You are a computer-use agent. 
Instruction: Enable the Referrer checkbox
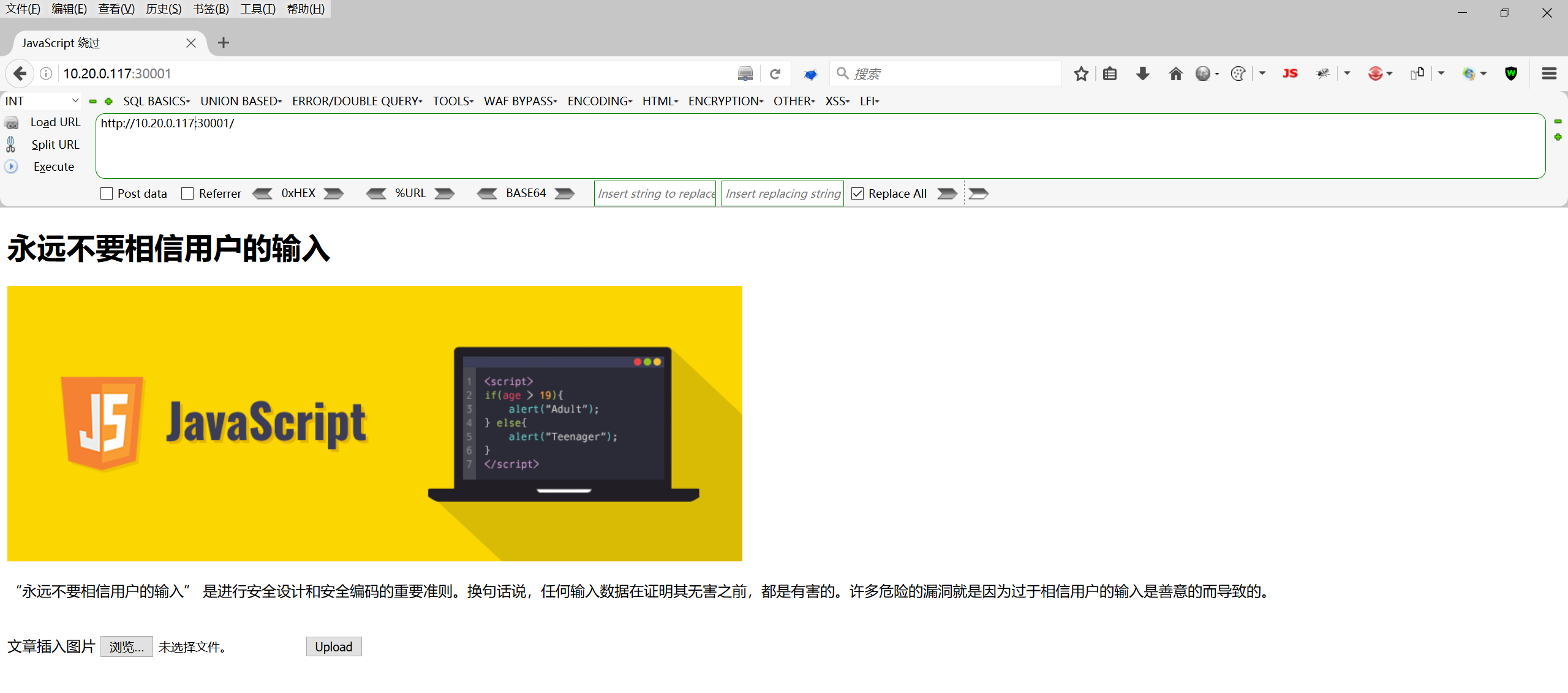[188, 193]
